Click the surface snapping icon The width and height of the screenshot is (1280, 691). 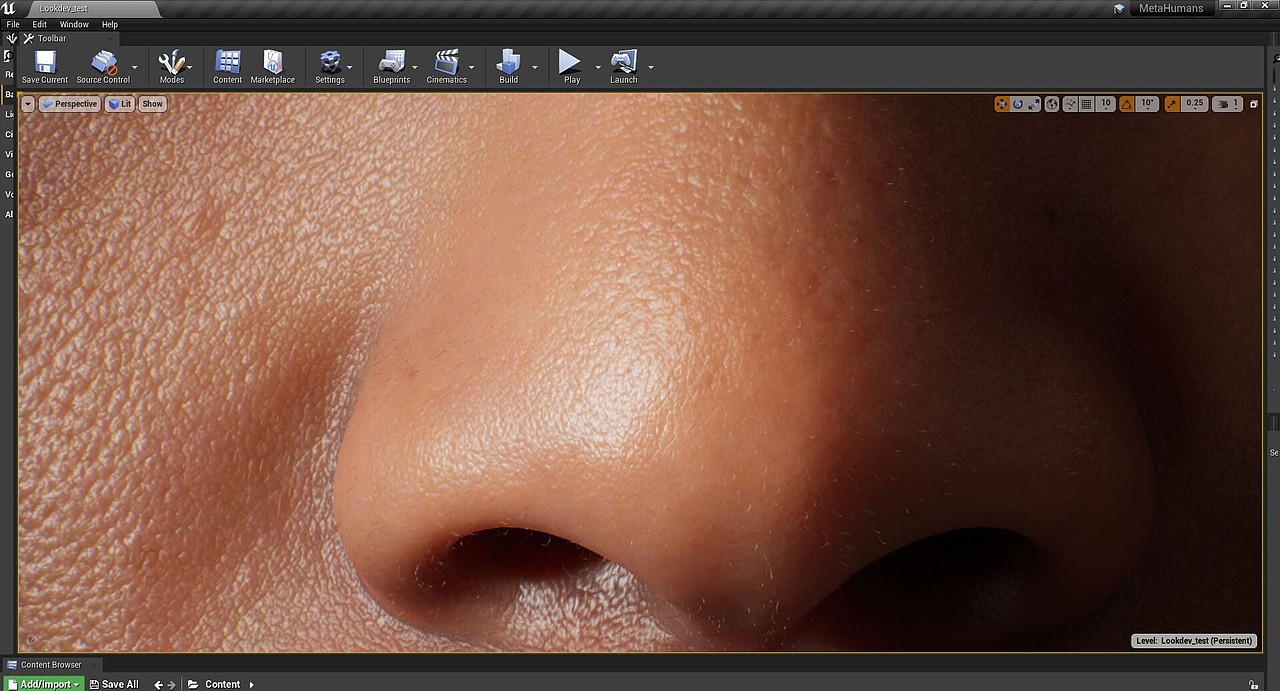pyautogui.click(x=1070, y=104)
